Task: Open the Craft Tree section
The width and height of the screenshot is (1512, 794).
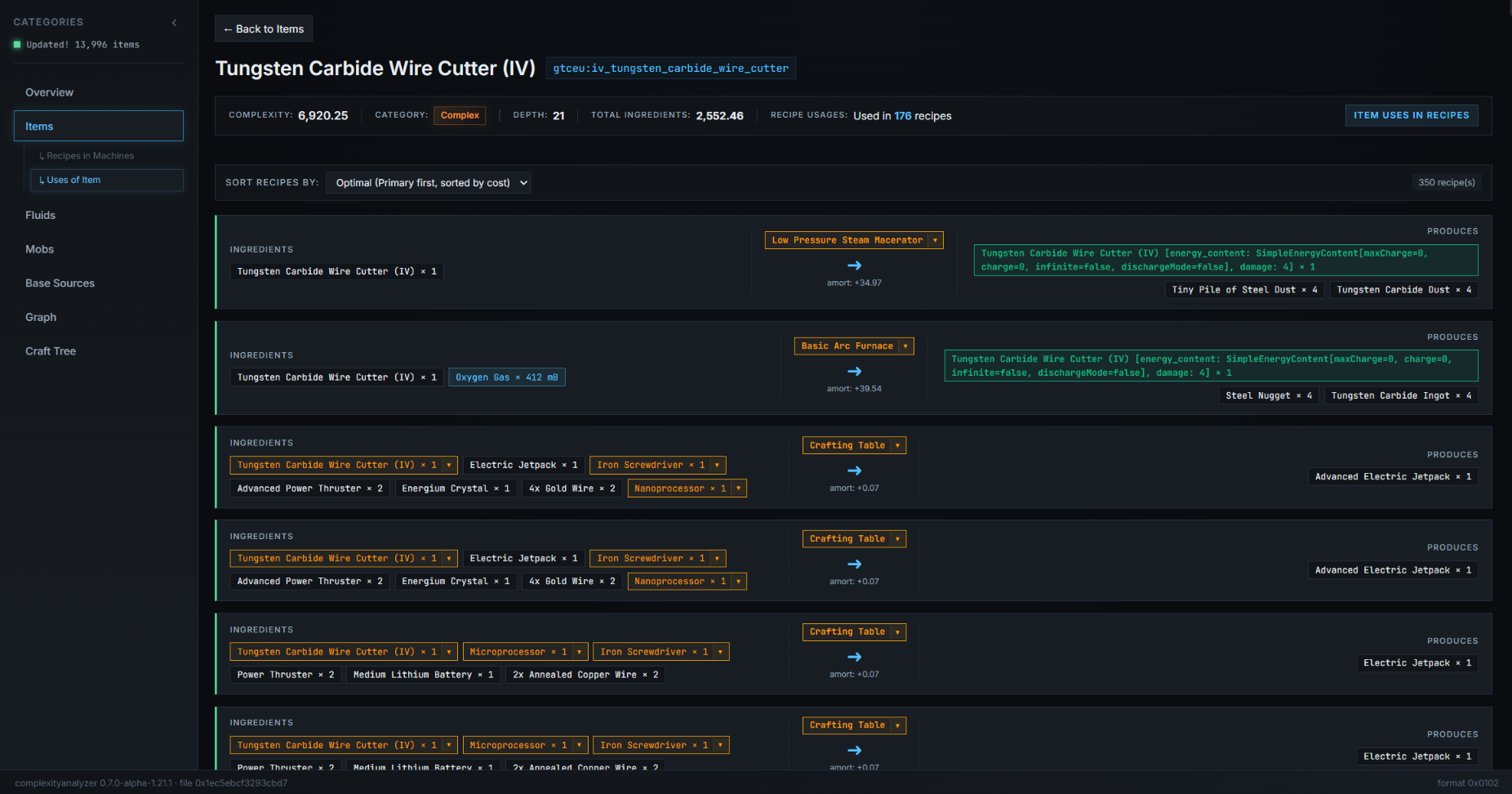Action: [51, 351]
